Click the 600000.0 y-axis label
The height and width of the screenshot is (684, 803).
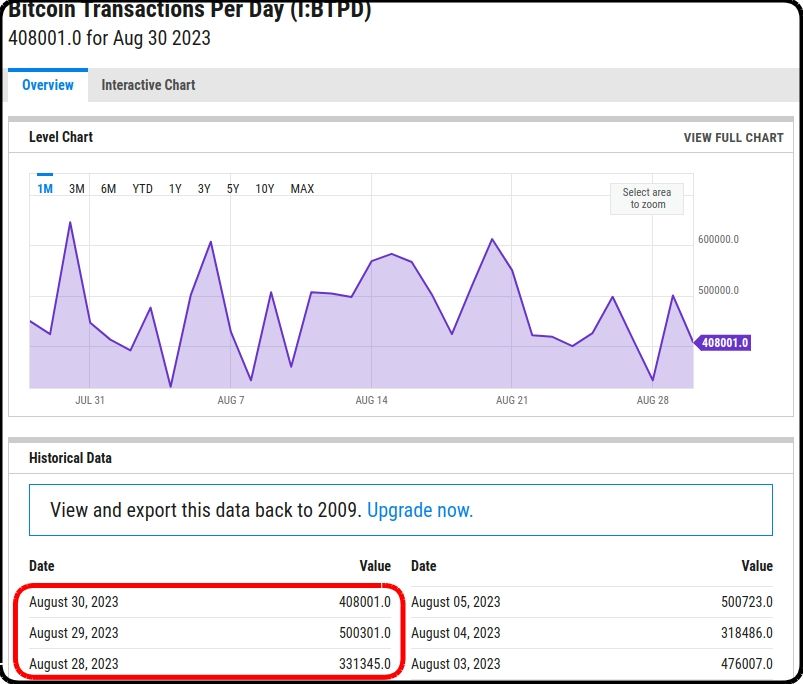coord(718,239)
